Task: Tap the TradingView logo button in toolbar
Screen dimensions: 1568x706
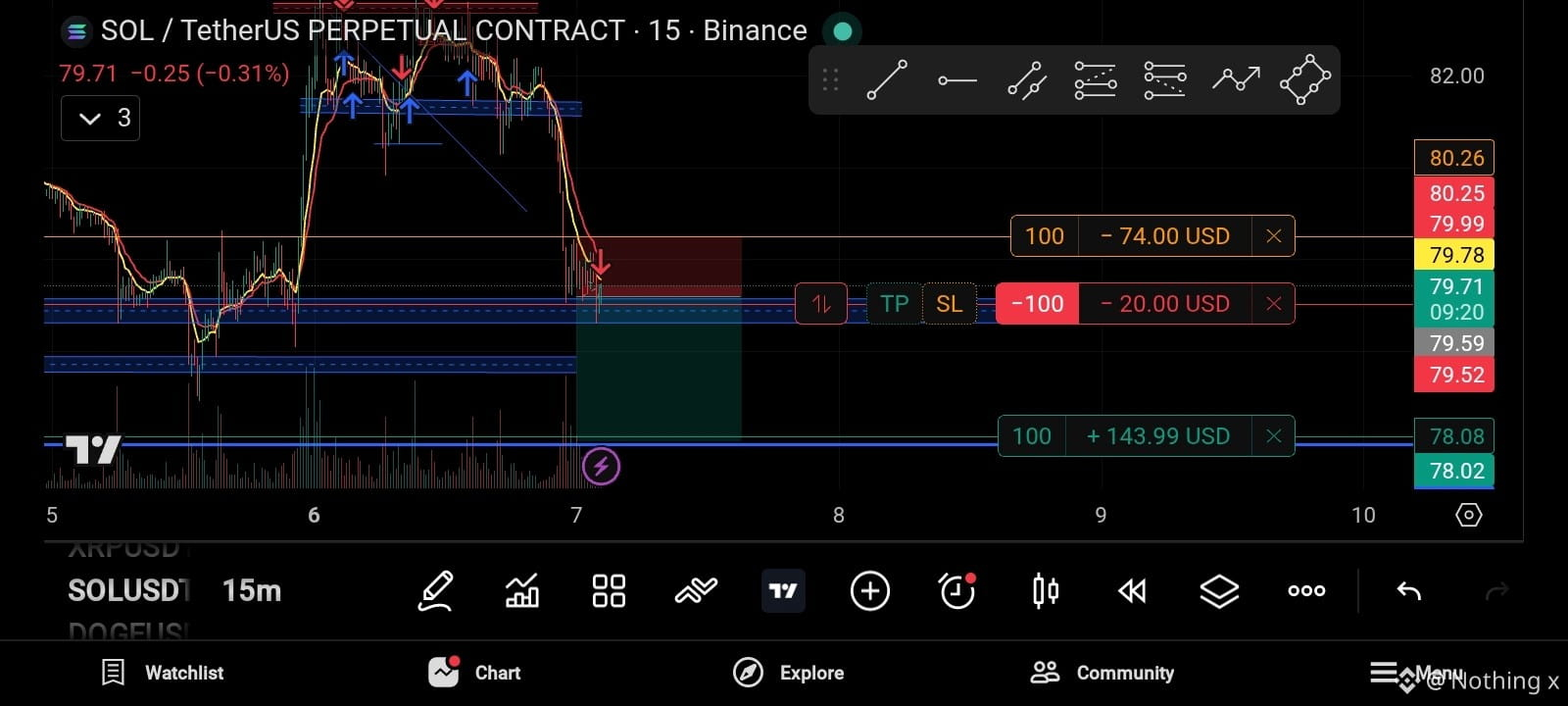Action: pos(783,591)
